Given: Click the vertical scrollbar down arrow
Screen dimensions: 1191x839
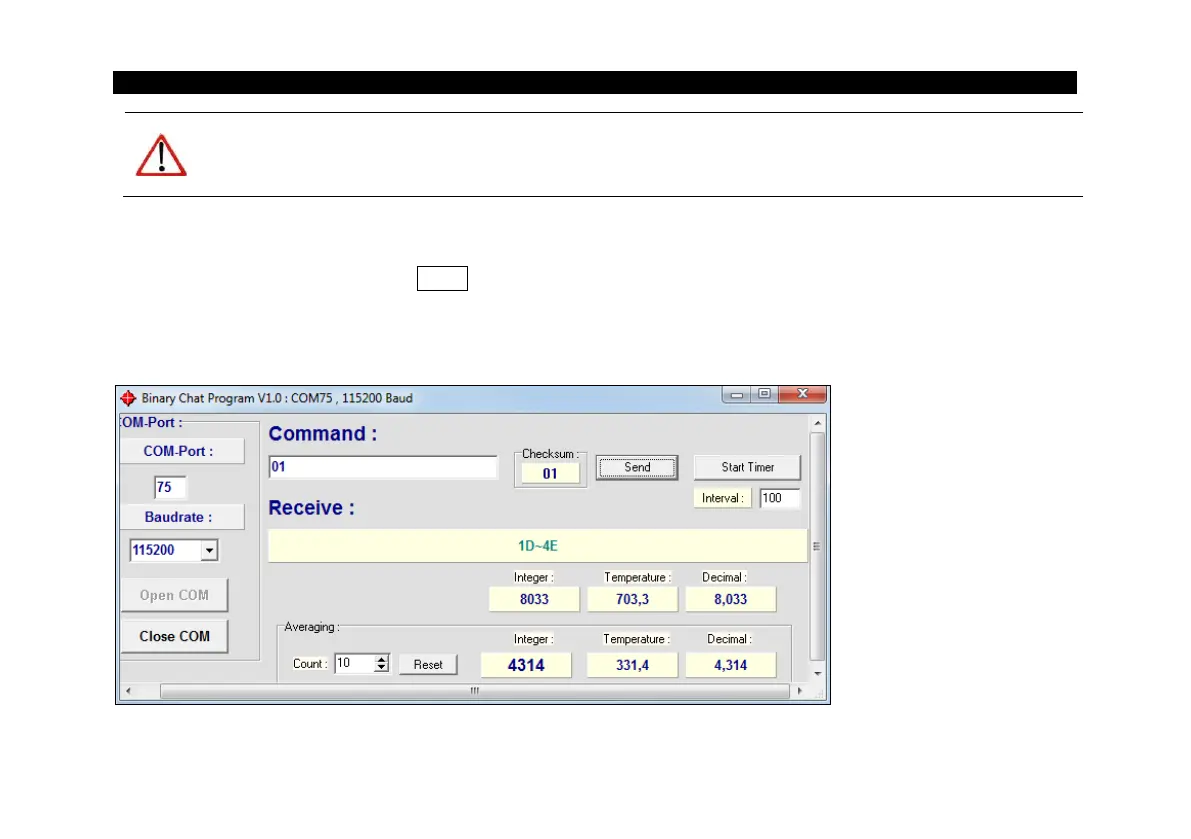Looking at the screenshot, I should pos(817,673).
